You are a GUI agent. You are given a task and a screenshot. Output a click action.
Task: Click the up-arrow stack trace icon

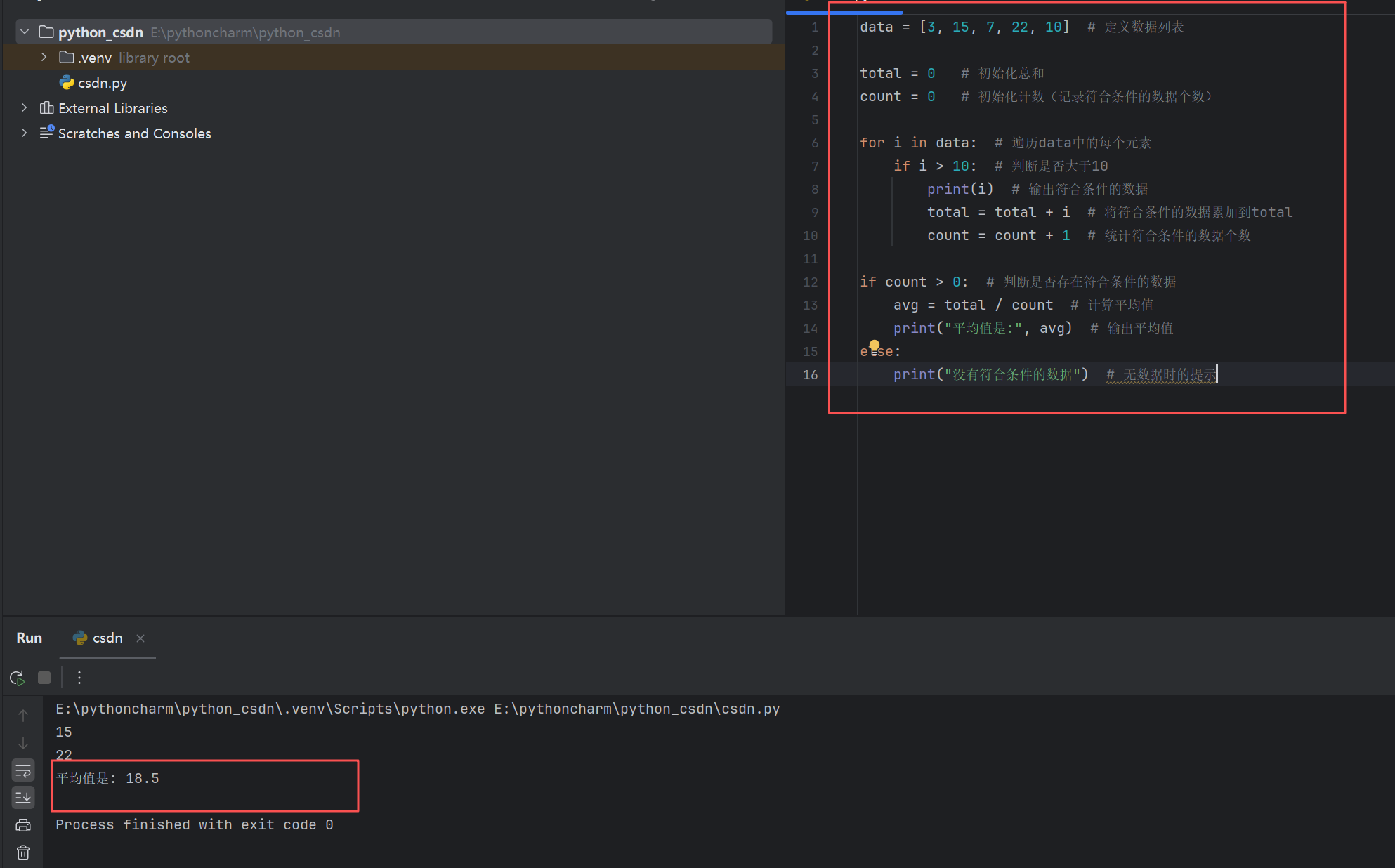click(23, 716)
